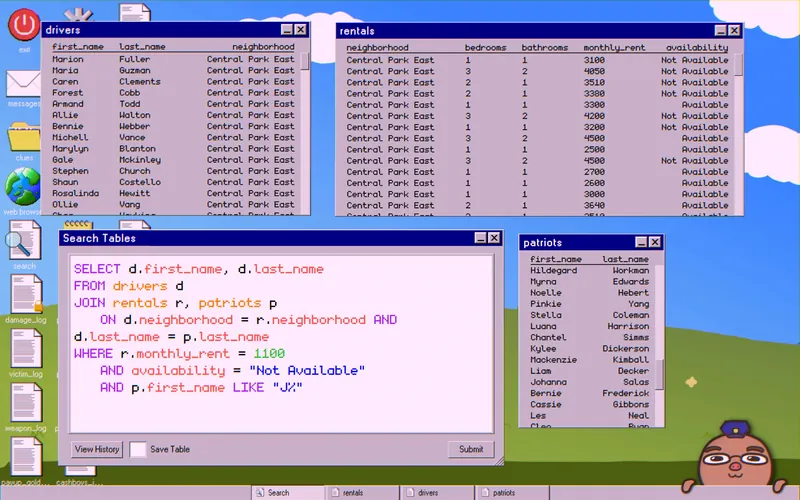Select the Gale Mckinley row in drivers
The height and width of the screenshot is (500, 800).
pos(173,160)
